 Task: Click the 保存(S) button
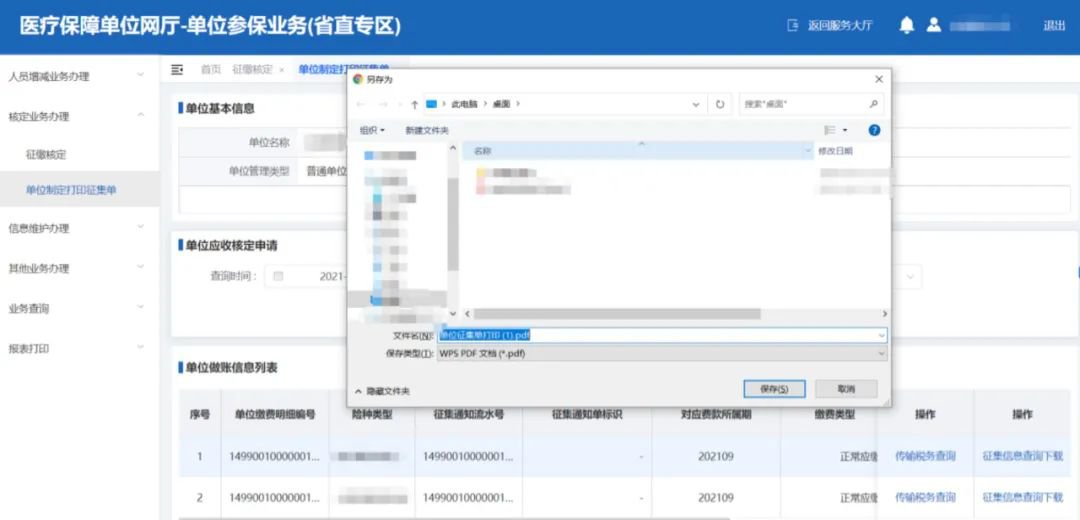pyautogui.click(x=774, y=389)
